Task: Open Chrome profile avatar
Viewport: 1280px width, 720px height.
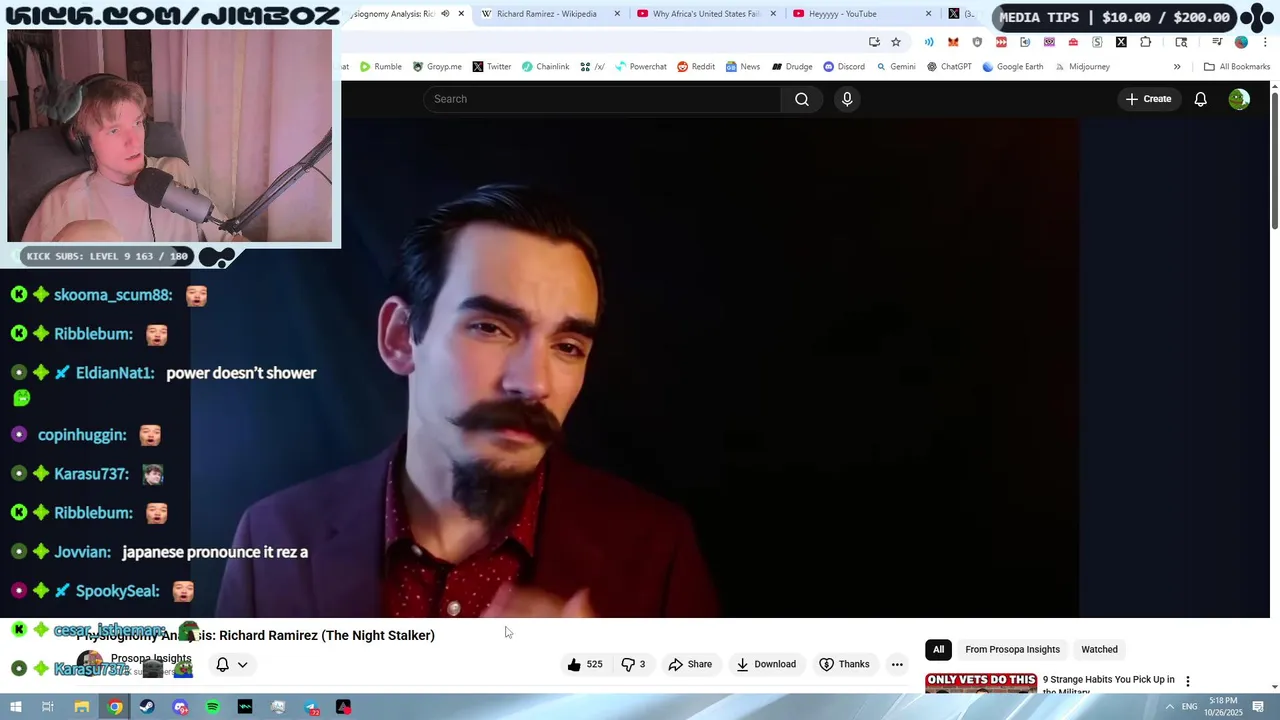Action: (x=1241, y=42)
